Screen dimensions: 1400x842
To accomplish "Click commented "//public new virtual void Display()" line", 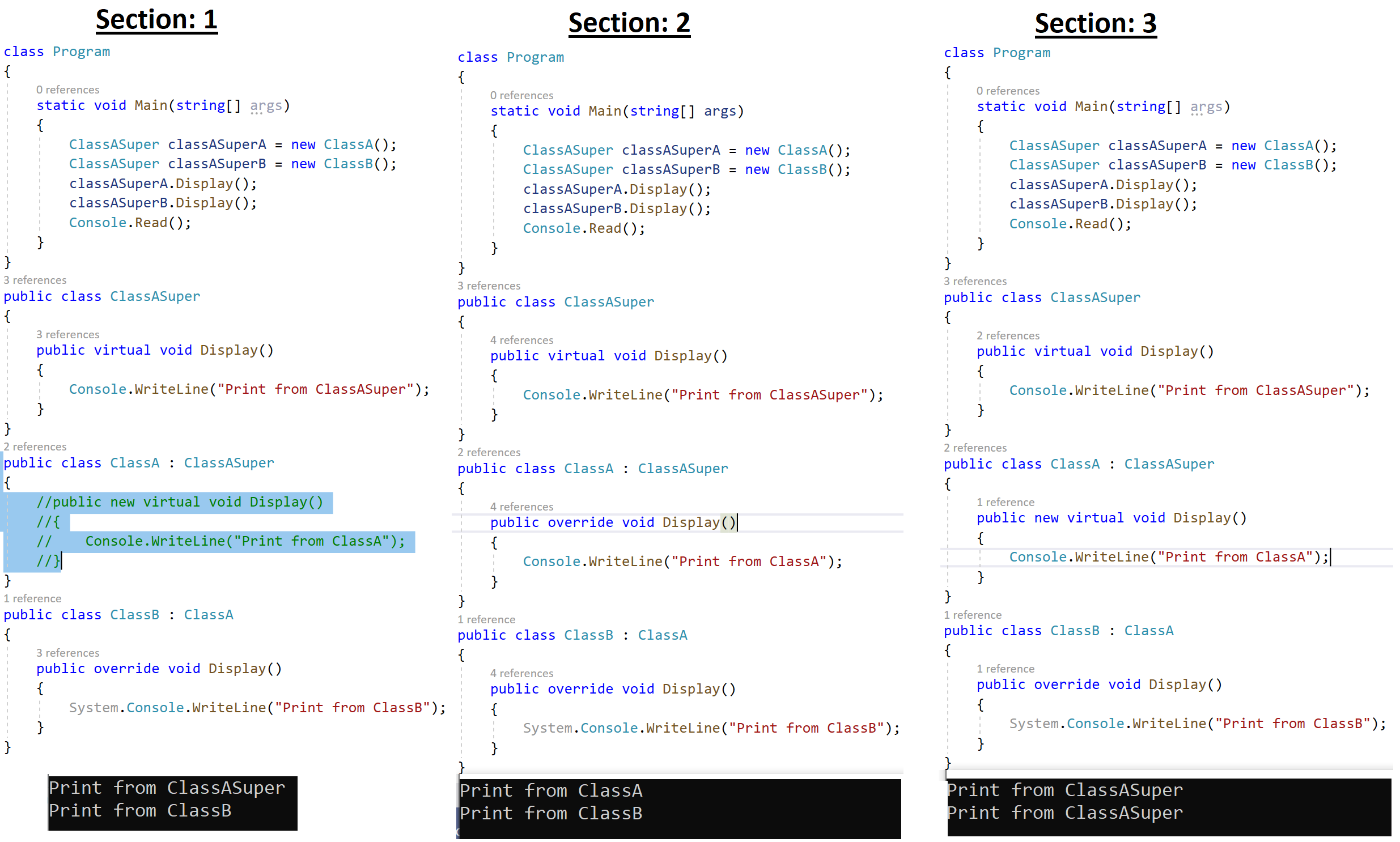I will [180, 502].
